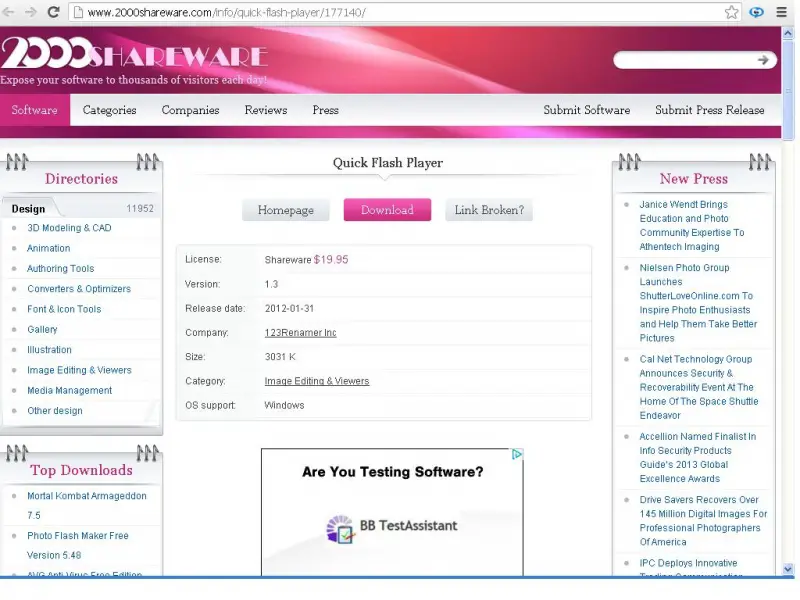Open the Other design link
This screenshot has height=600, width=800.
[55, 411]
